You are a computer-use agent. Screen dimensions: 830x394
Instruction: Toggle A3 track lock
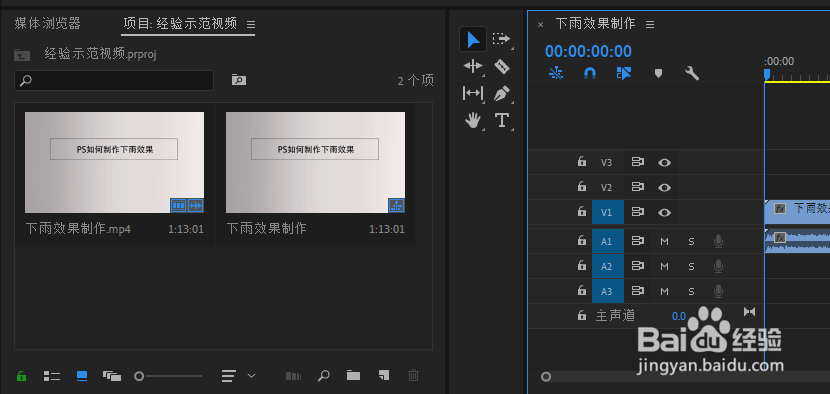582,291
